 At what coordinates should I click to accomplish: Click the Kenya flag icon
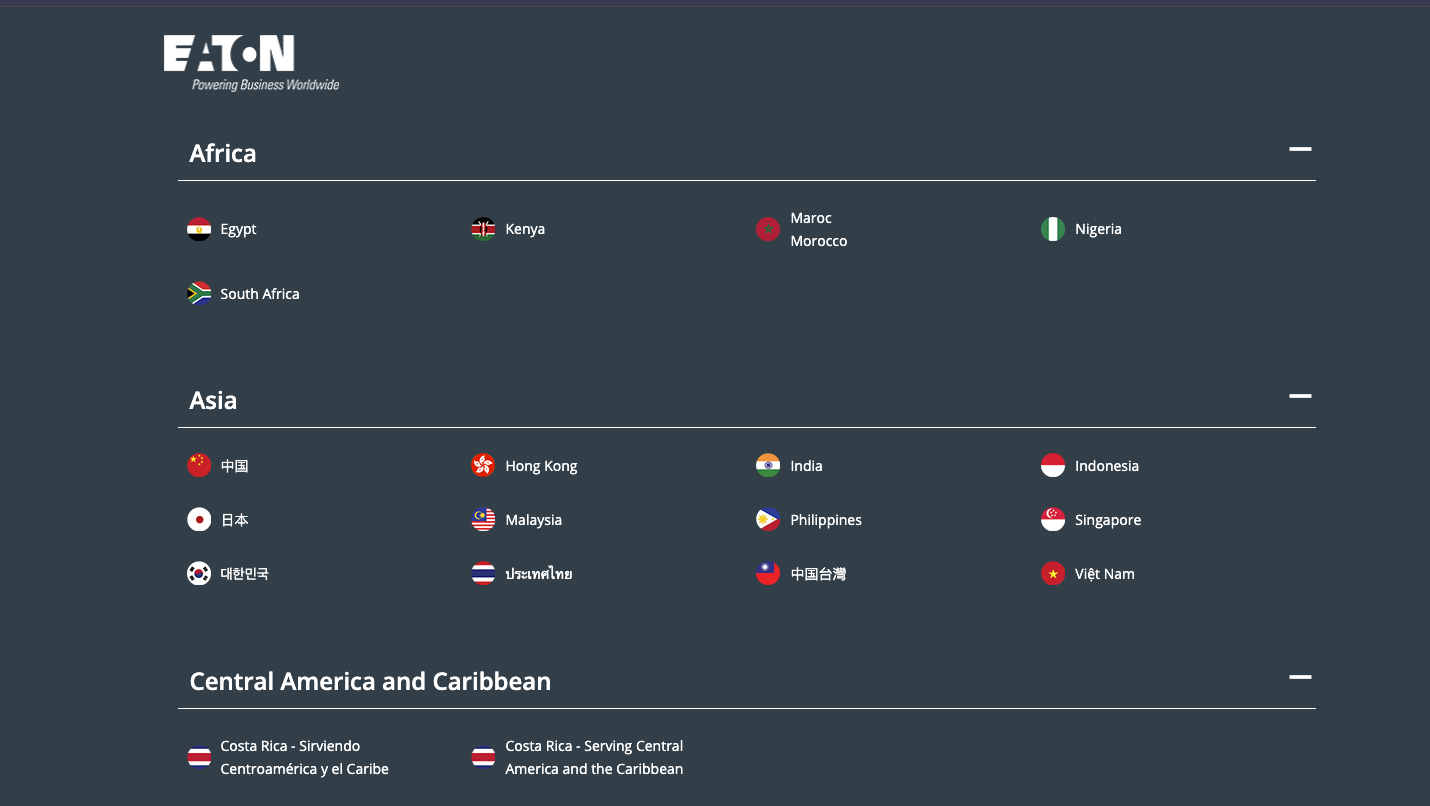pyautogui.click(x=484, y=229)
